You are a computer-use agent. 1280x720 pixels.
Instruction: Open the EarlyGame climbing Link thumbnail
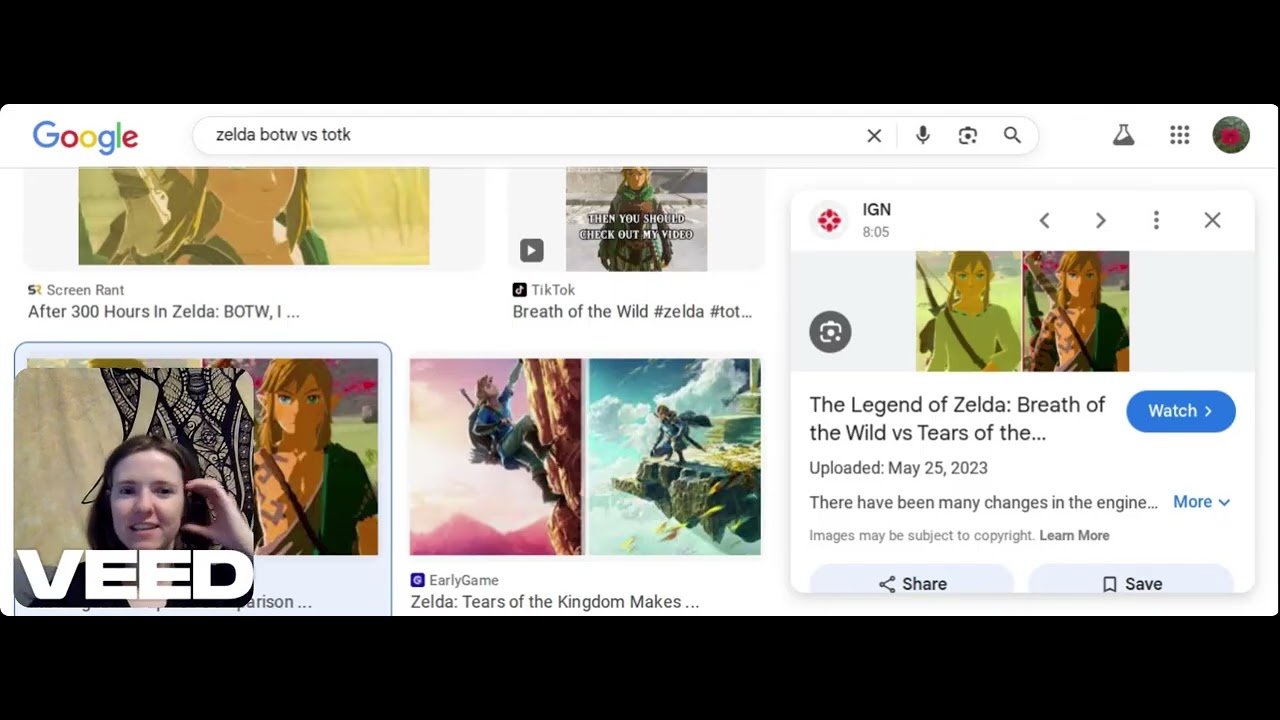pos(585,457)
